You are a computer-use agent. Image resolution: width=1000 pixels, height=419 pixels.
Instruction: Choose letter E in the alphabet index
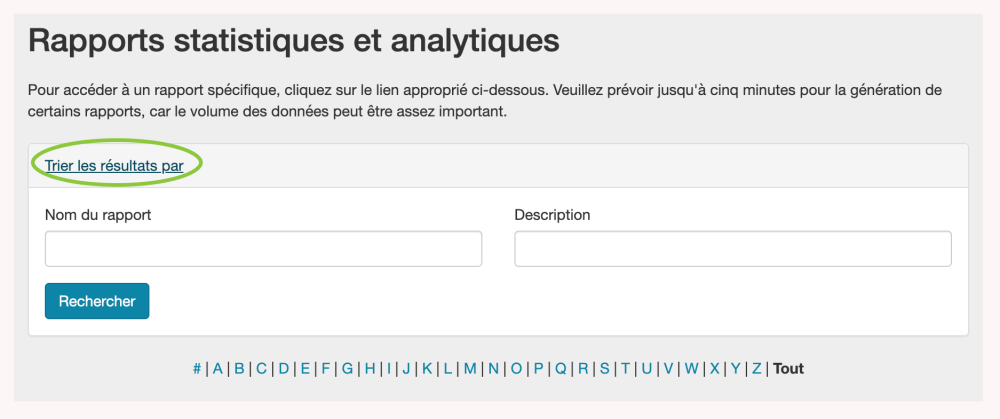305,368
